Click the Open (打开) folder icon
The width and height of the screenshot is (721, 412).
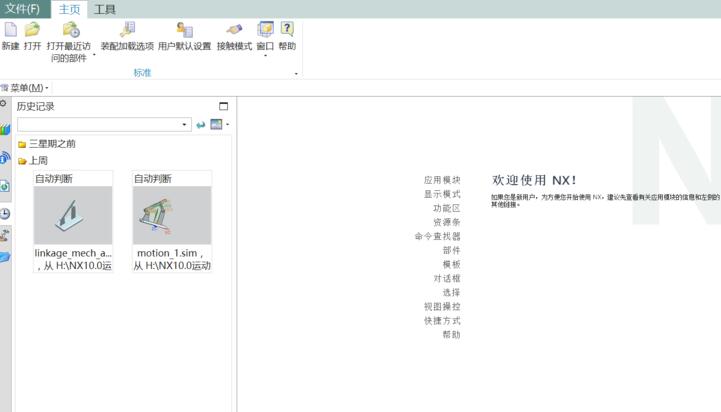[x=32, y=29]
